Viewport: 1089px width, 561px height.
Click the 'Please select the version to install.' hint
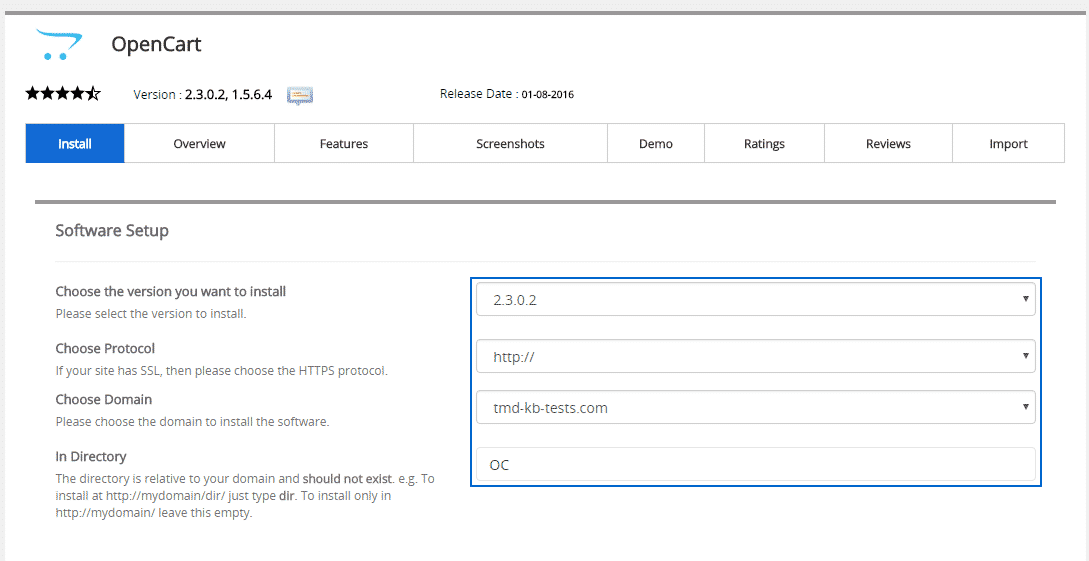pos(151,314)
